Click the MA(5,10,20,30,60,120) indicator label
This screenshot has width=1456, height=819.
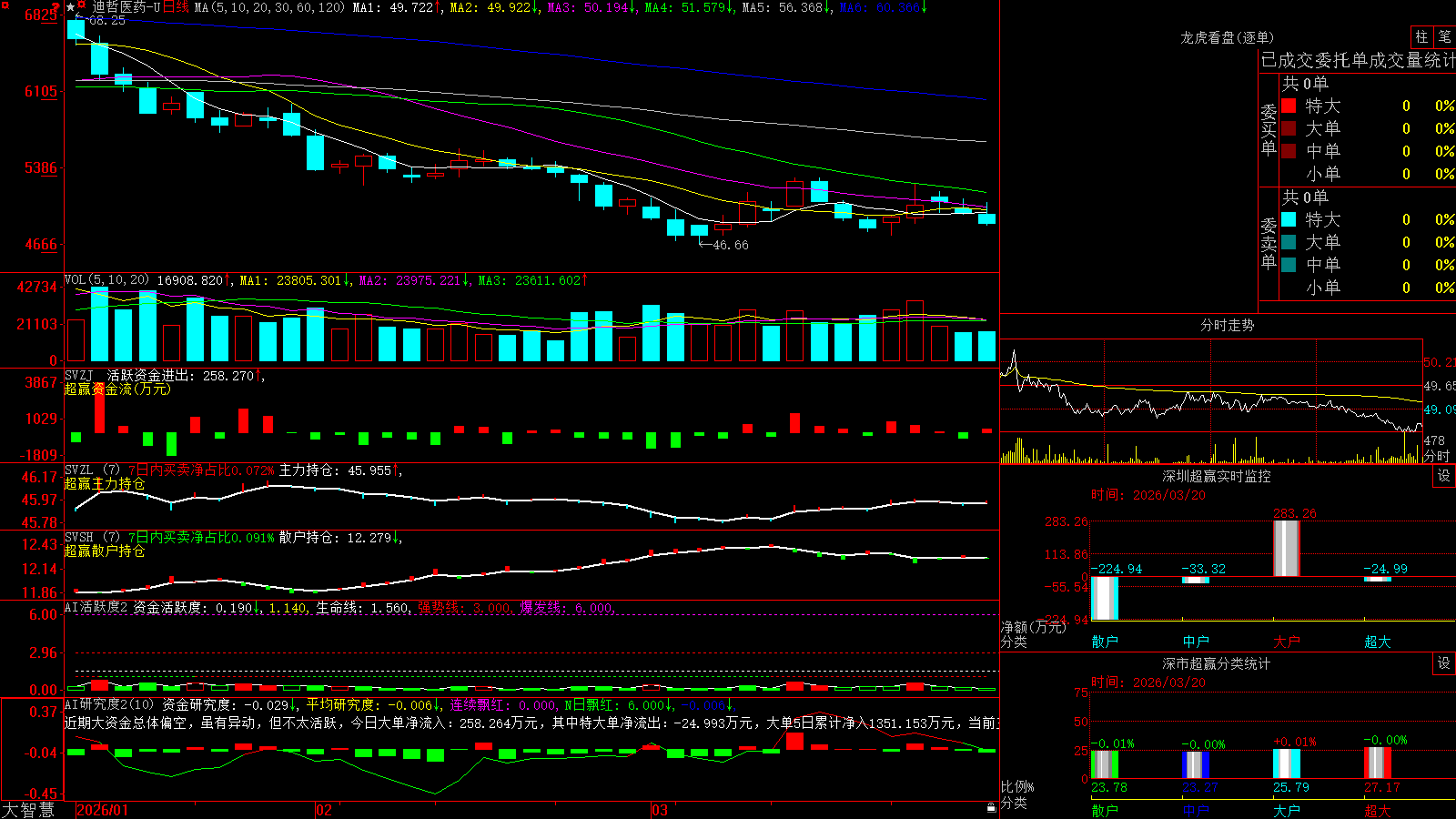[x=269, y=7]
